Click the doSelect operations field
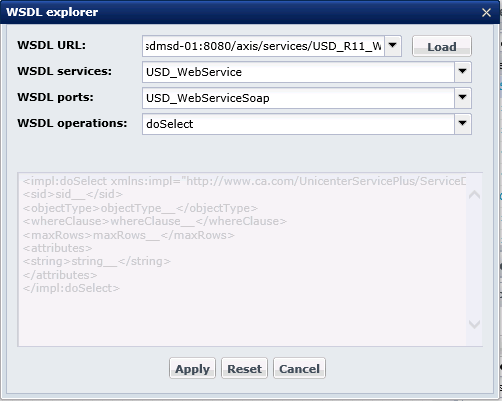This screenshot has height=401, width=502. click(x=298, y=124)
